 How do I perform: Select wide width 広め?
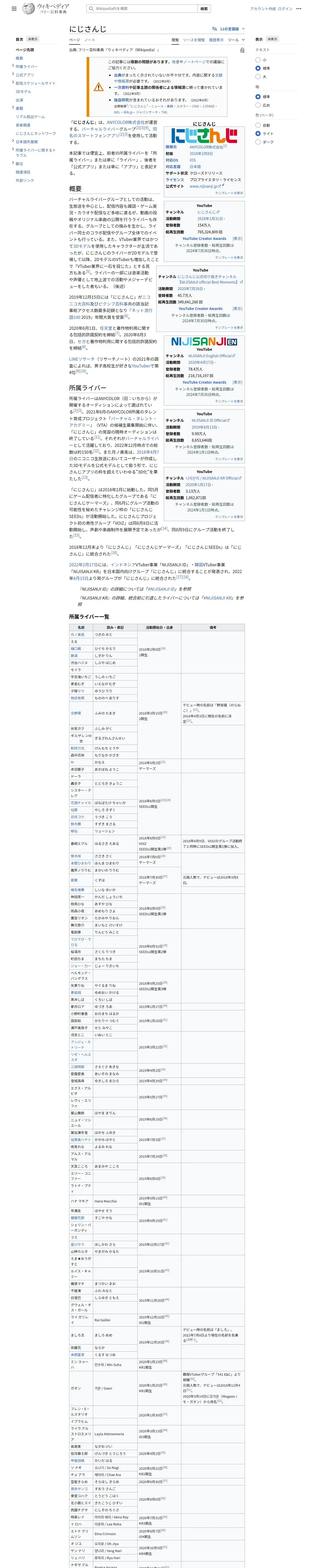tap(258, 105)
